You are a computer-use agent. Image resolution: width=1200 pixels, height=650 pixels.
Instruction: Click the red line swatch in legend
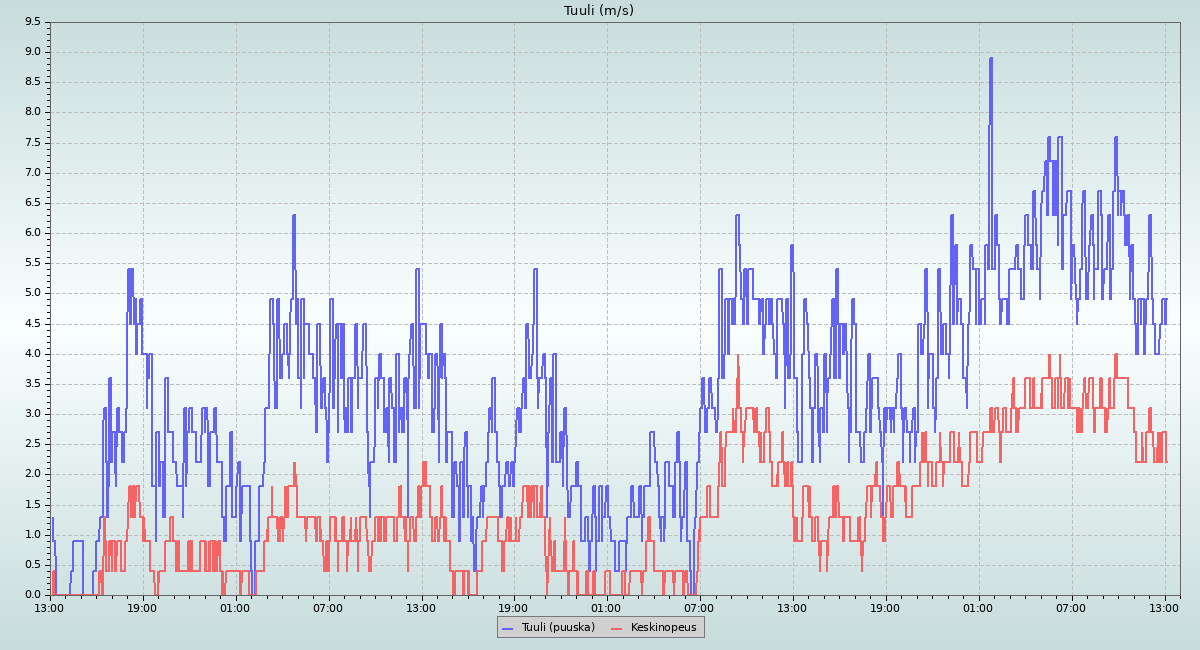pyautogui.click(x=617, y=628)
